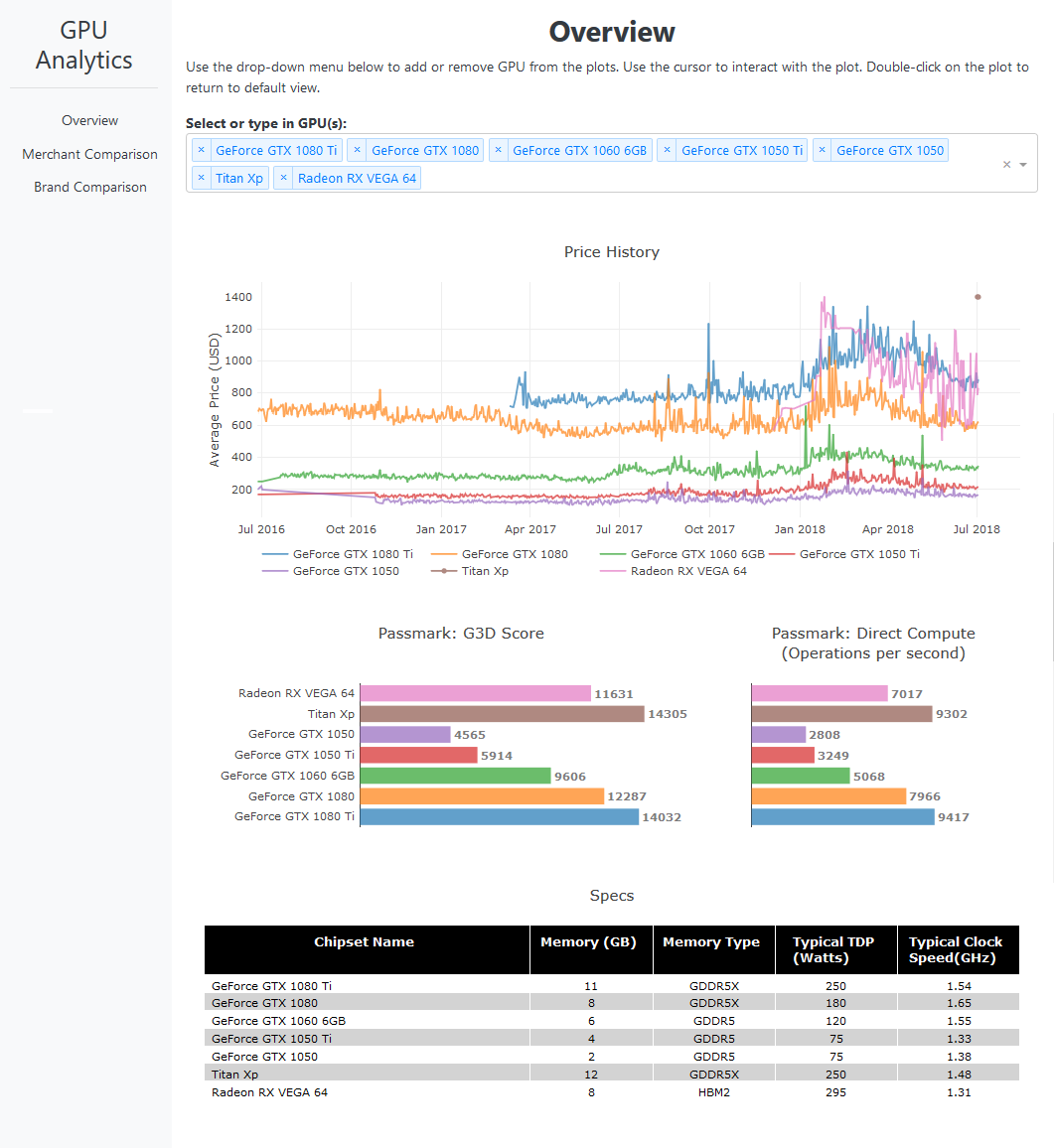Click the Direct Compute bar labeled 9417
Image resolution: width=1054 pixels, height=1148 pixels.
pyautogui.click(x=843, y=816)
